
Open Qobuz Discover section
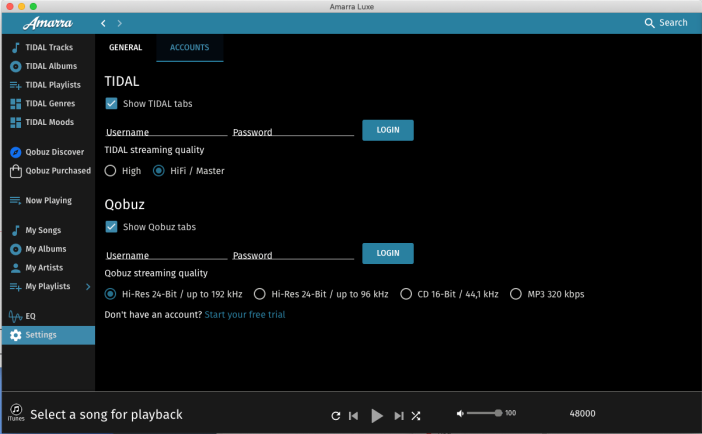53,152
